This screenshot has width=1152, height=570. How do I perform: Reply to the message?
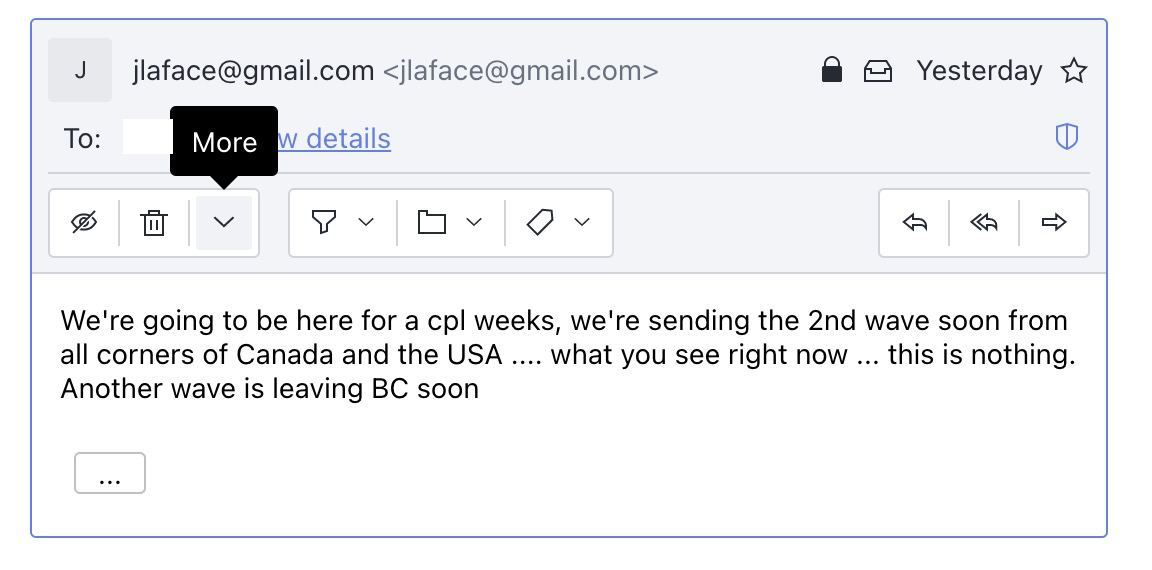[x=914, y=223]
